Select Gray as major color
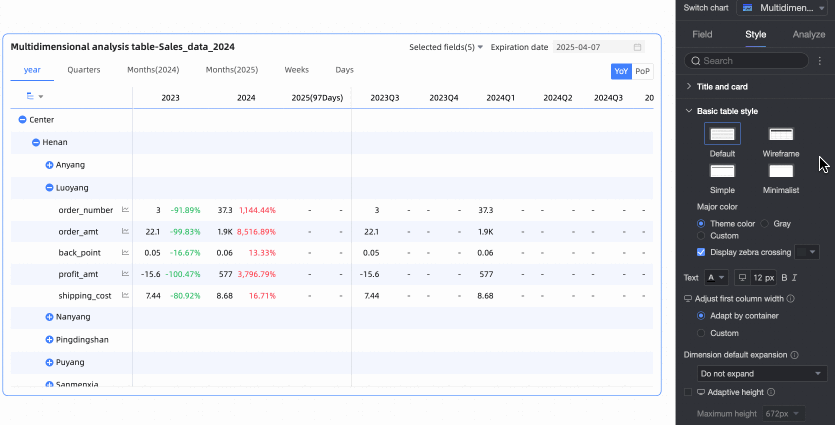The width and height of the screenshot is (835, 425). click(x=765, y=224)
